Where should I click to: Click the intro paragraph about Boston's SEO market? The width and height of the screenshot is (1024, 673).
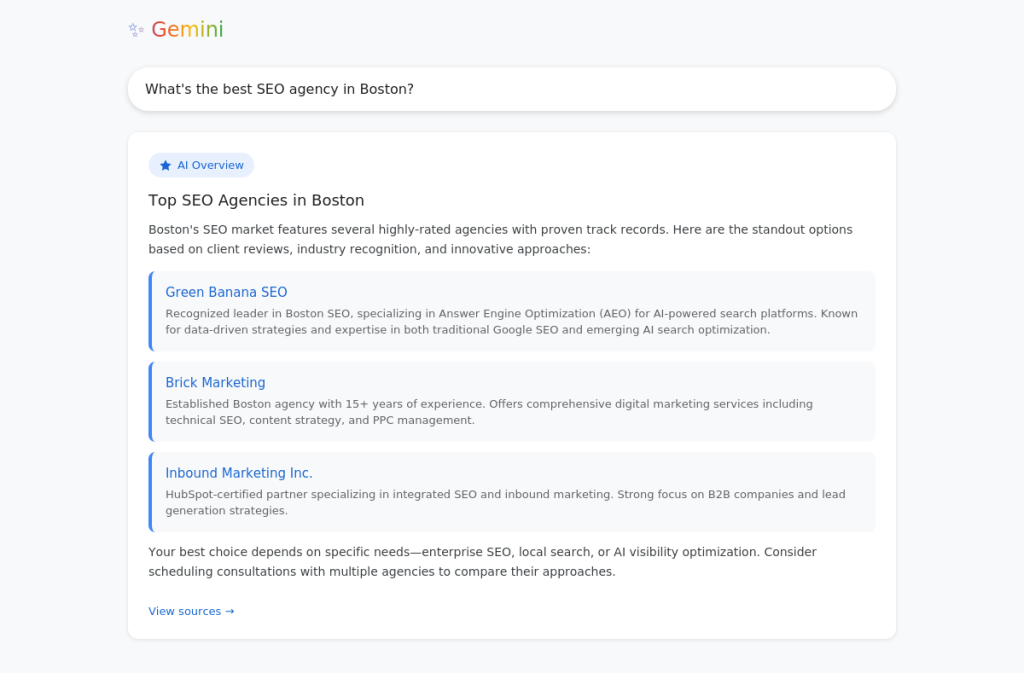pos(500,238)
